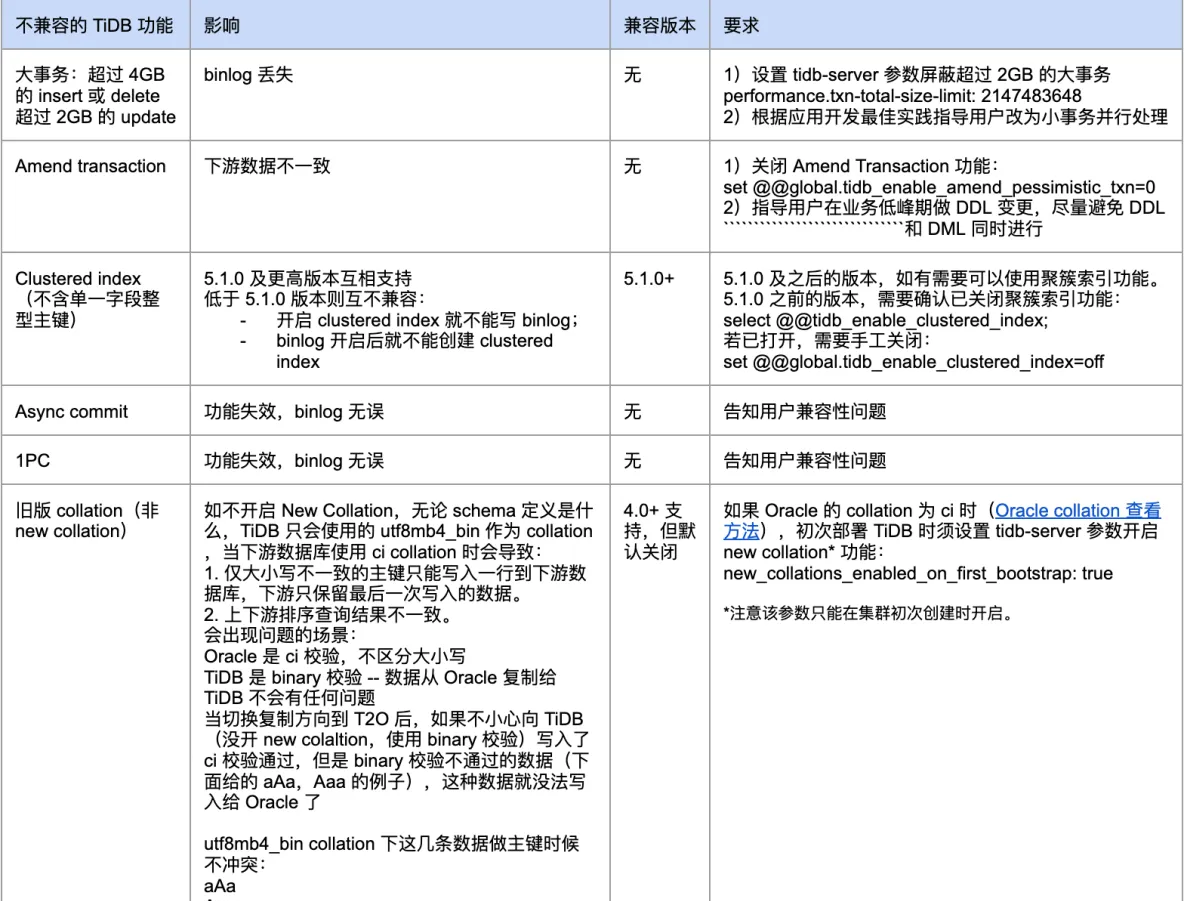Screen dimensions: 1184x901
Task: Click 告知用户兼容性问题 in 1PC row
Action: pos(805,461)
